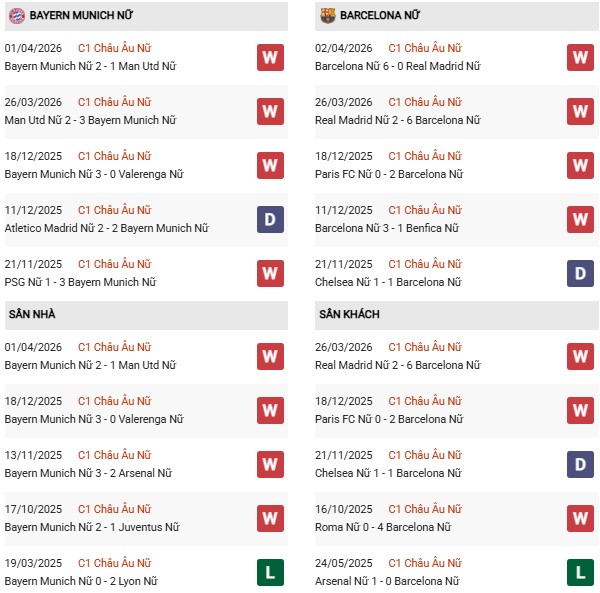Click D badge for Atletico Madrid vs Bayern
The image size is (600, 593).
click(269, 219)
